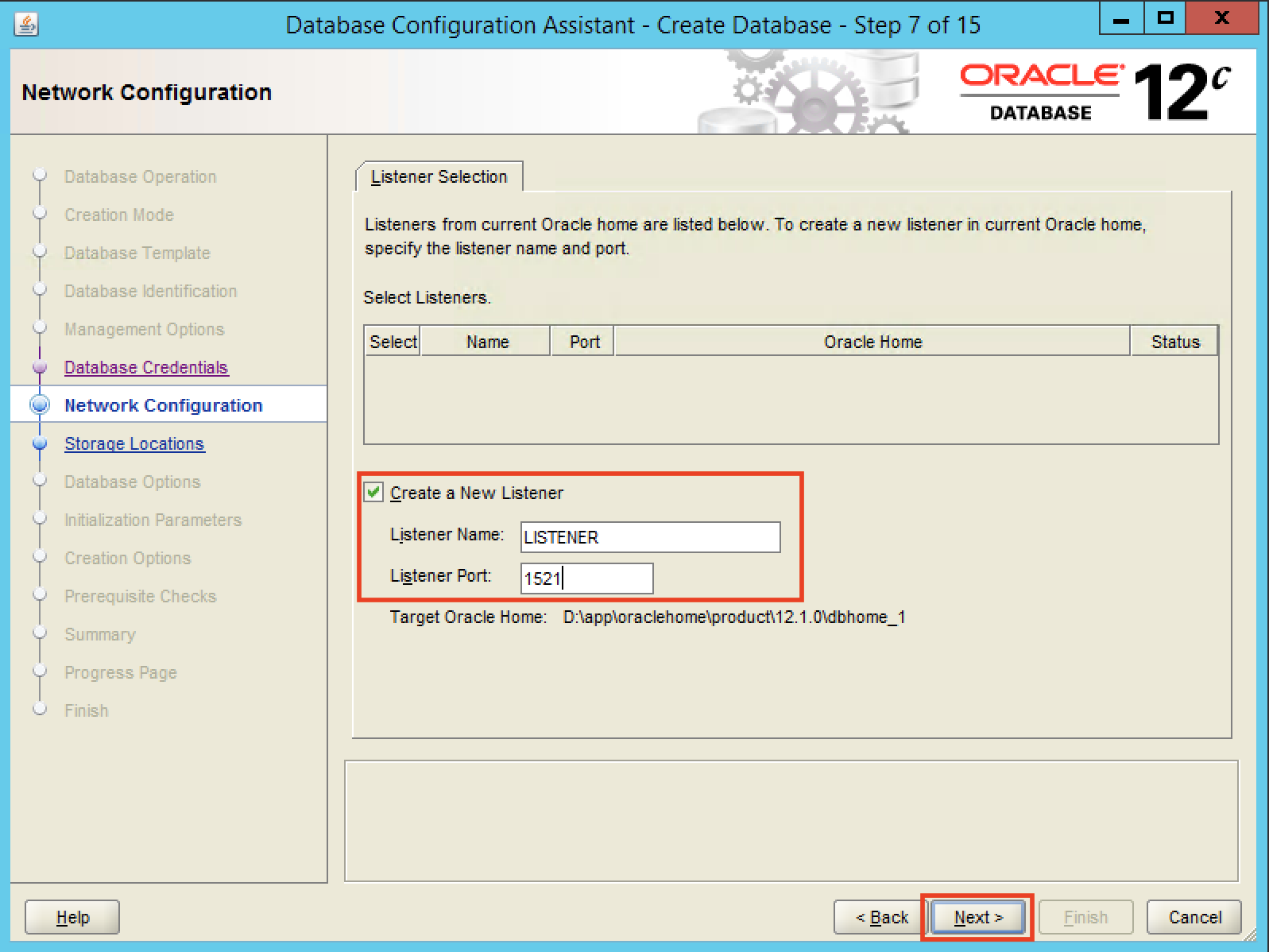This screenshot has width=1269, height=952.
Task: Click the Port column header
Action: tap(584, 342)
